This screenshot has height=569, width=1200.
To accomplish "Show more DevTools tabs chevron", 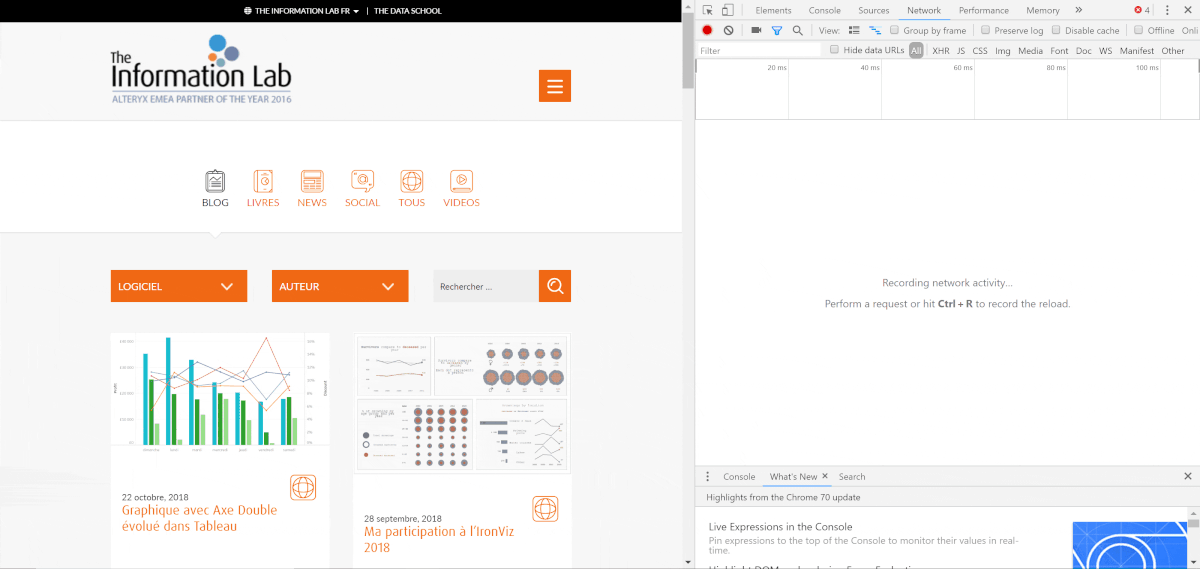I will (x=1078, y=10).
